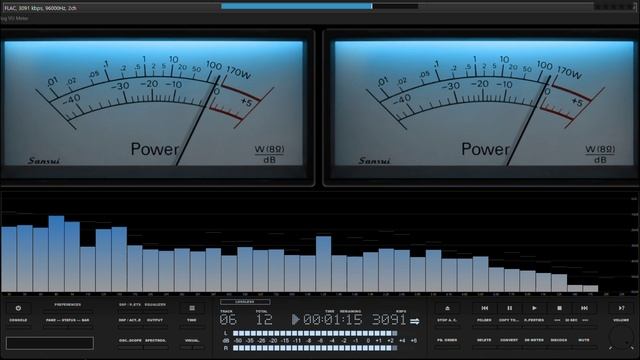Click the random-next icon above VOLUME
640x360 pixels.
(621, 308)
